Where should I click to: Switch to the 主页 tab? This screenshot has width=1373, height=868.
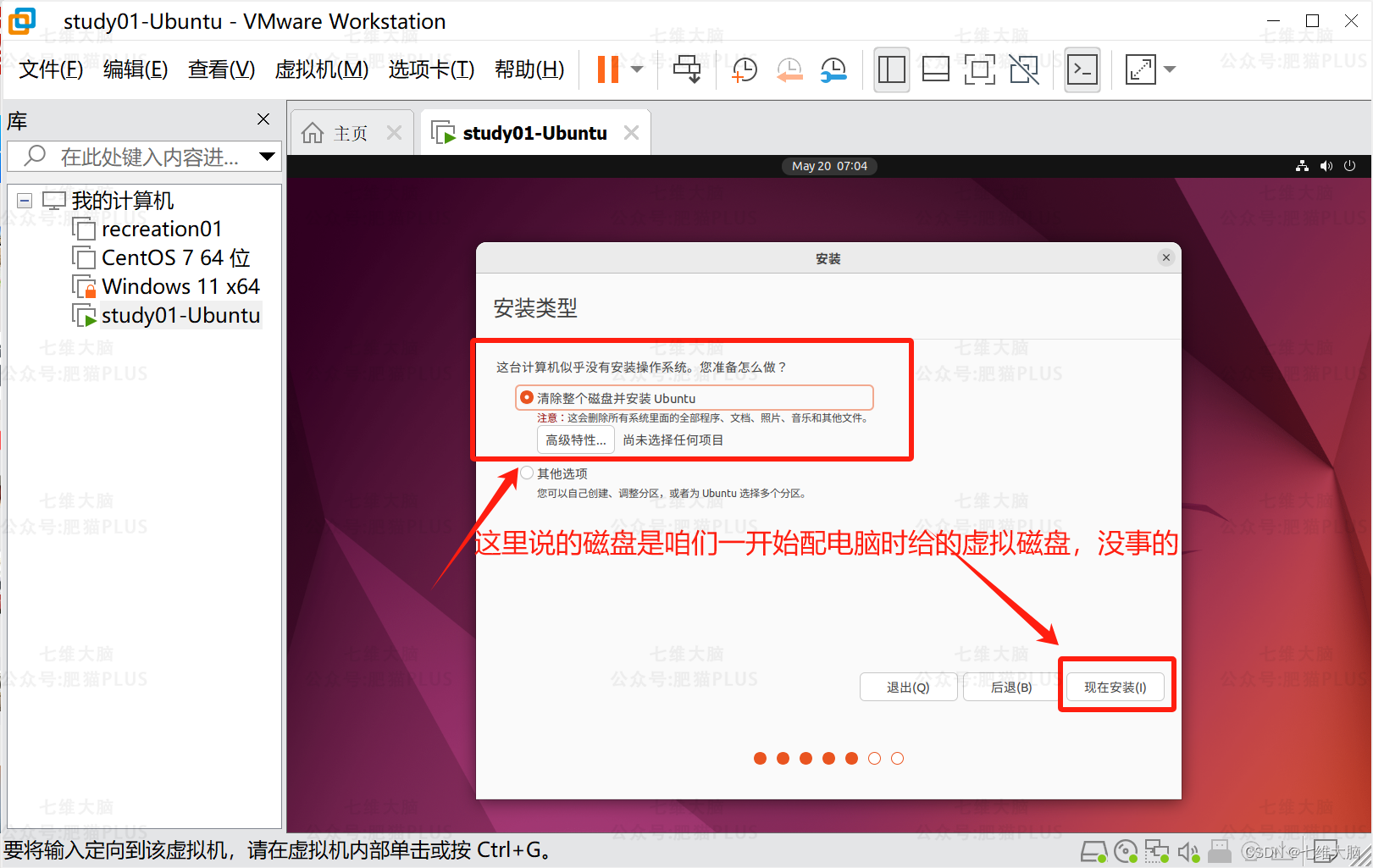point(351,133)
